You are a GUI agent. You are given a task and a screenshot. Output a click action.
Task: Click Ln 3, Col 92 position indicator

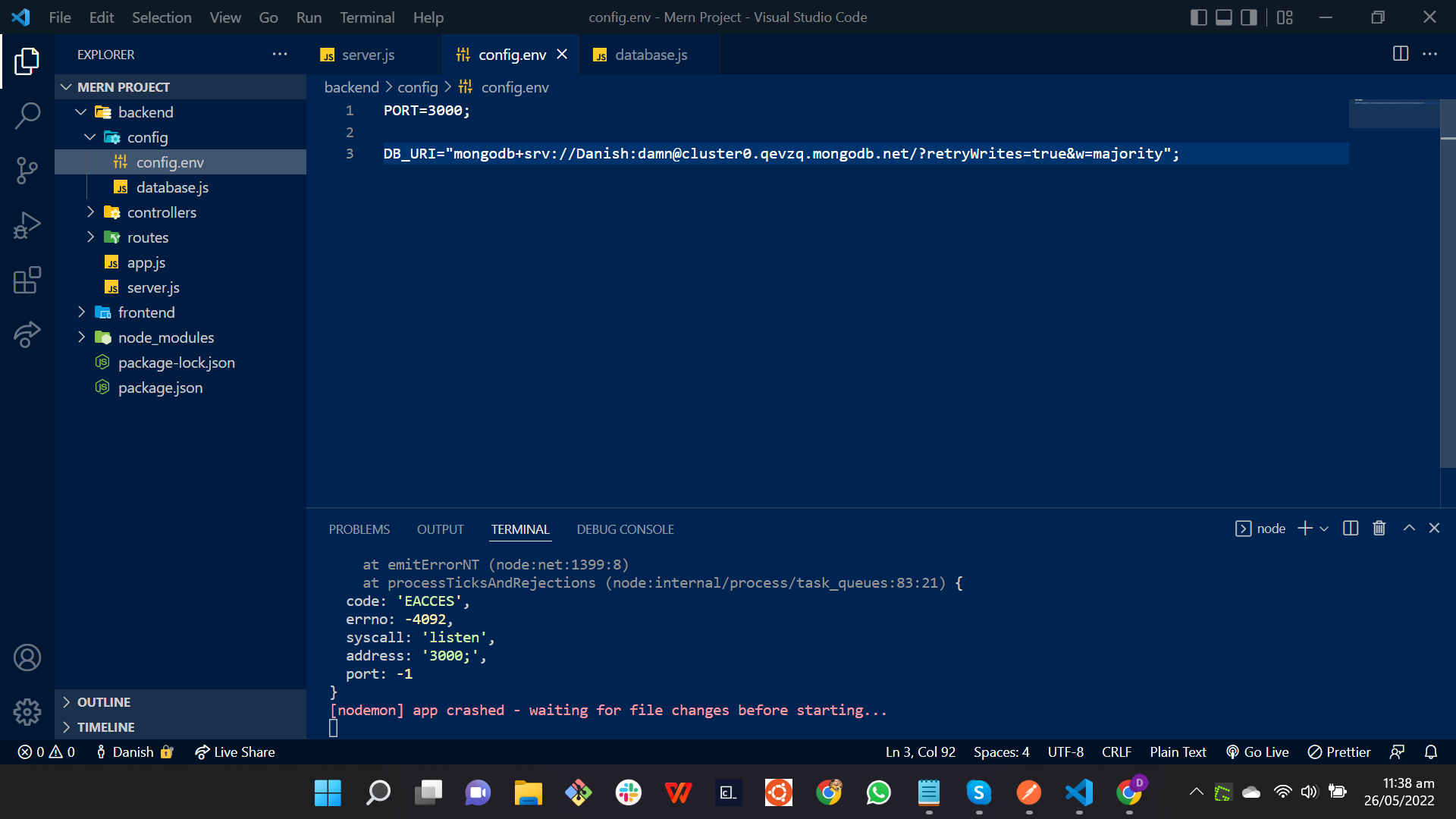(x=920, y=752)
